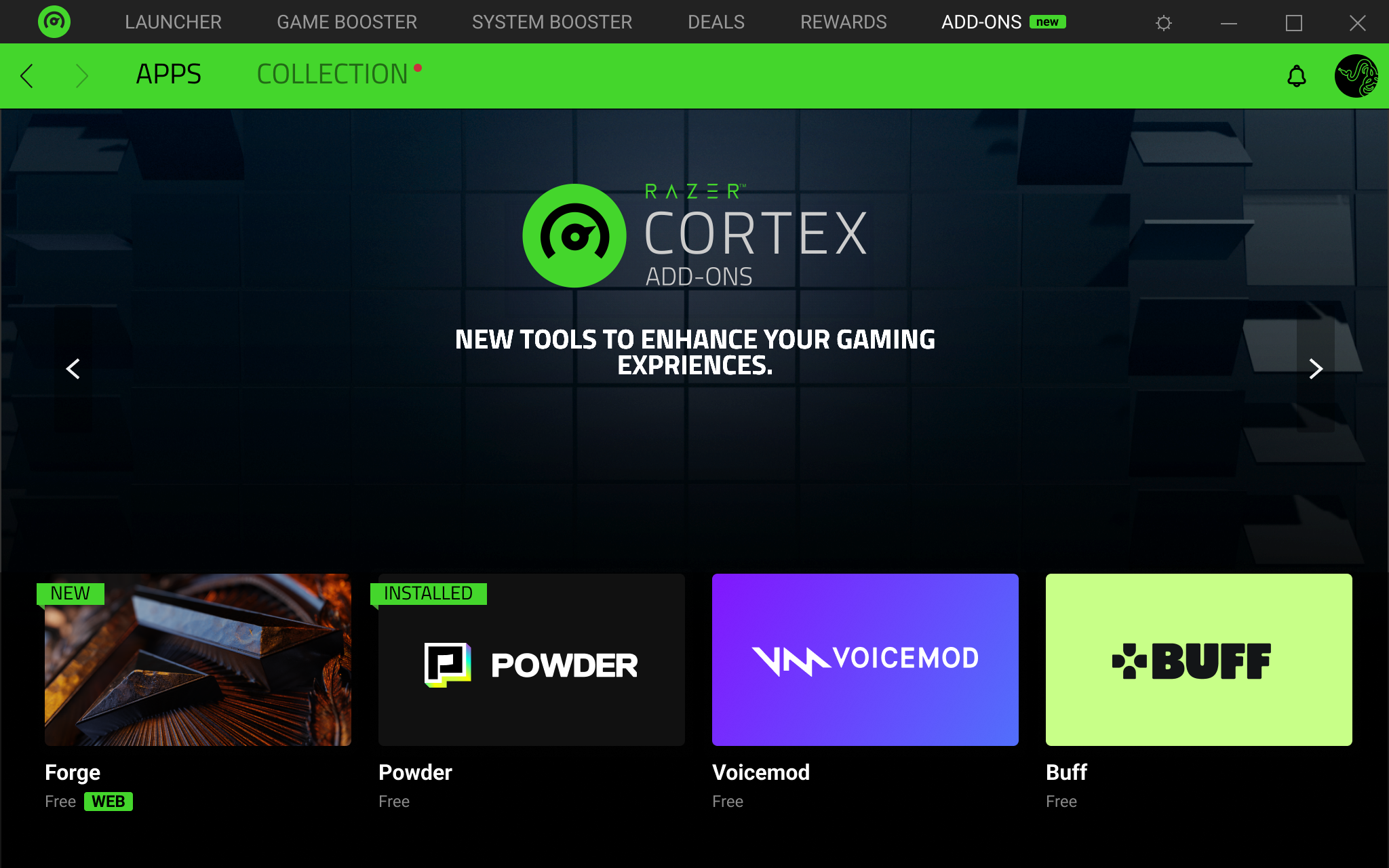Expand carousel to next slide
1389x868 pixels.
coord(1316,368)
